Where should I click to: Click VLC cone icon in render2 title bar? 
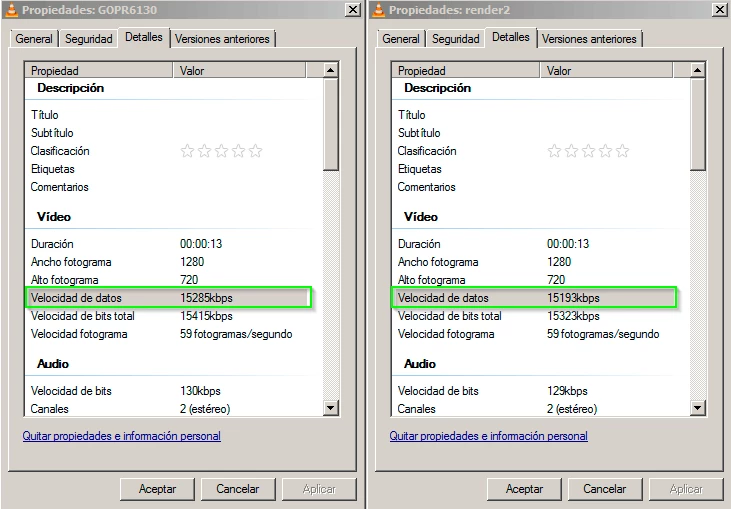[377, 9]
